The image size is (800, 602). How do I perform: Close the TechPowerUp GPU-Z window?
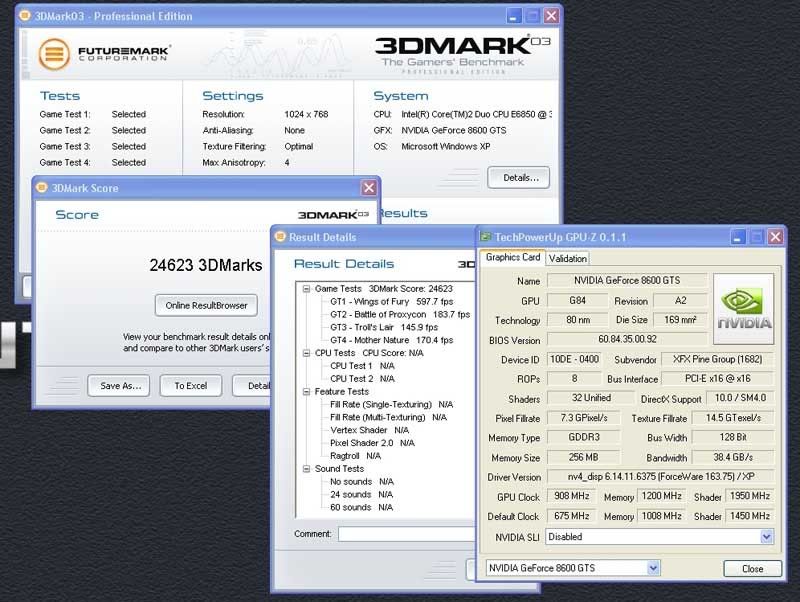(775, 237)
